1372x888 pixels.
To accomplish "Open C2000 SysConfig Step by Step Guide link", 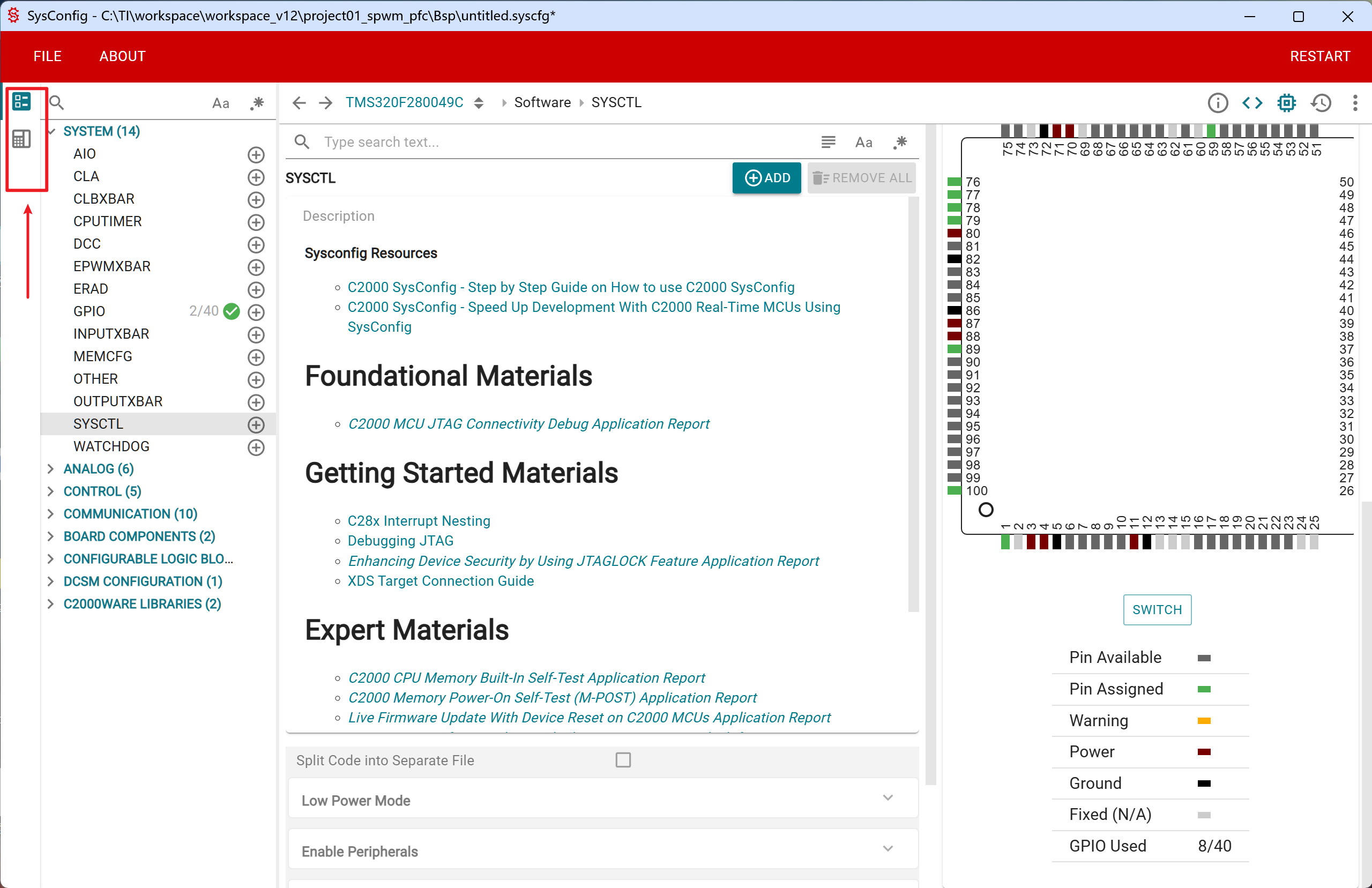I will pyautogui.click(x=571, y=287).
